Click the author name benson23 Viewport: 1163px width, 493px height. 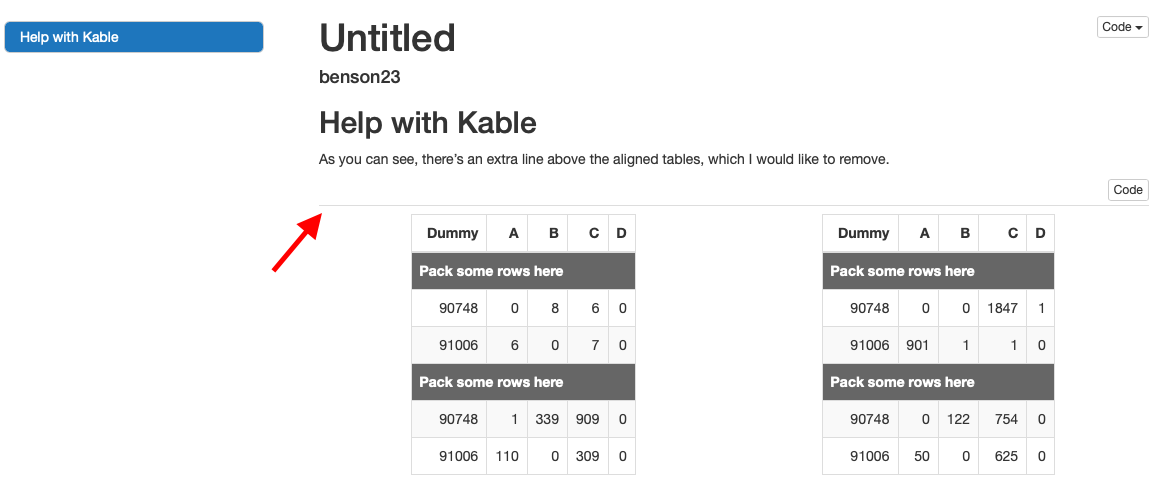pyautogui.click(x=359, y=77)
